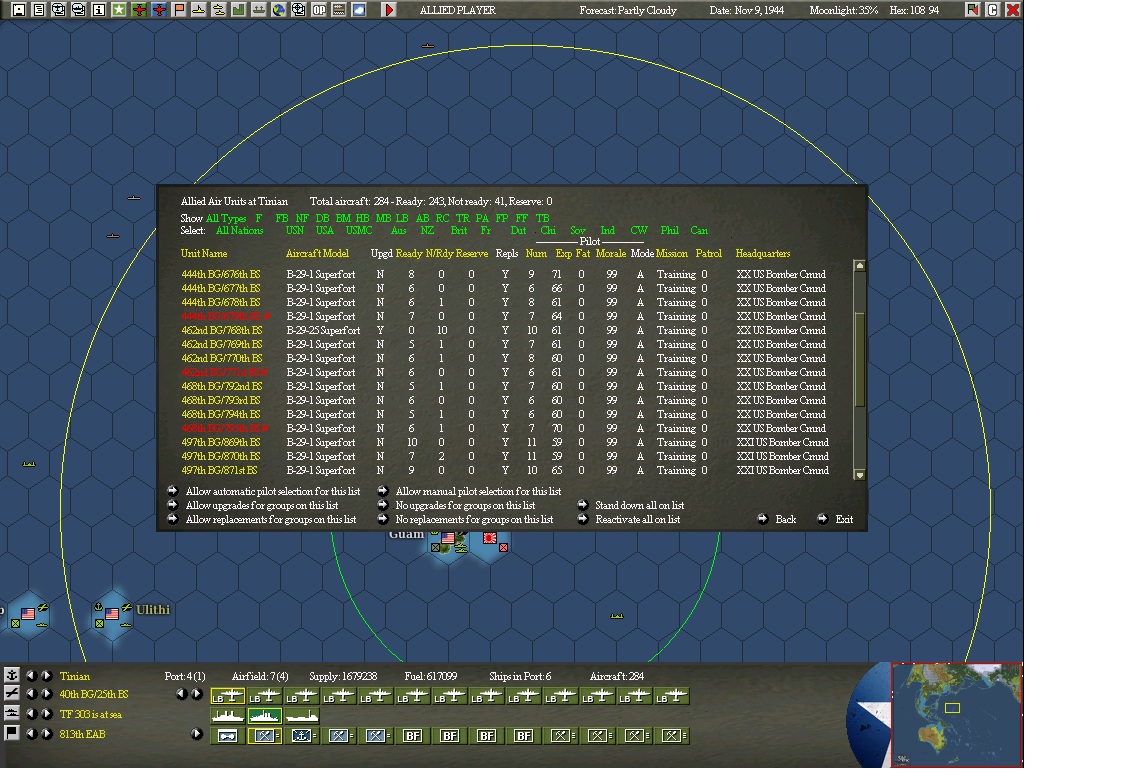Viewport: 1137px width, 774px height.
Task: Filter list by TB torpedo bombers
Action: (x=542, y=218)
